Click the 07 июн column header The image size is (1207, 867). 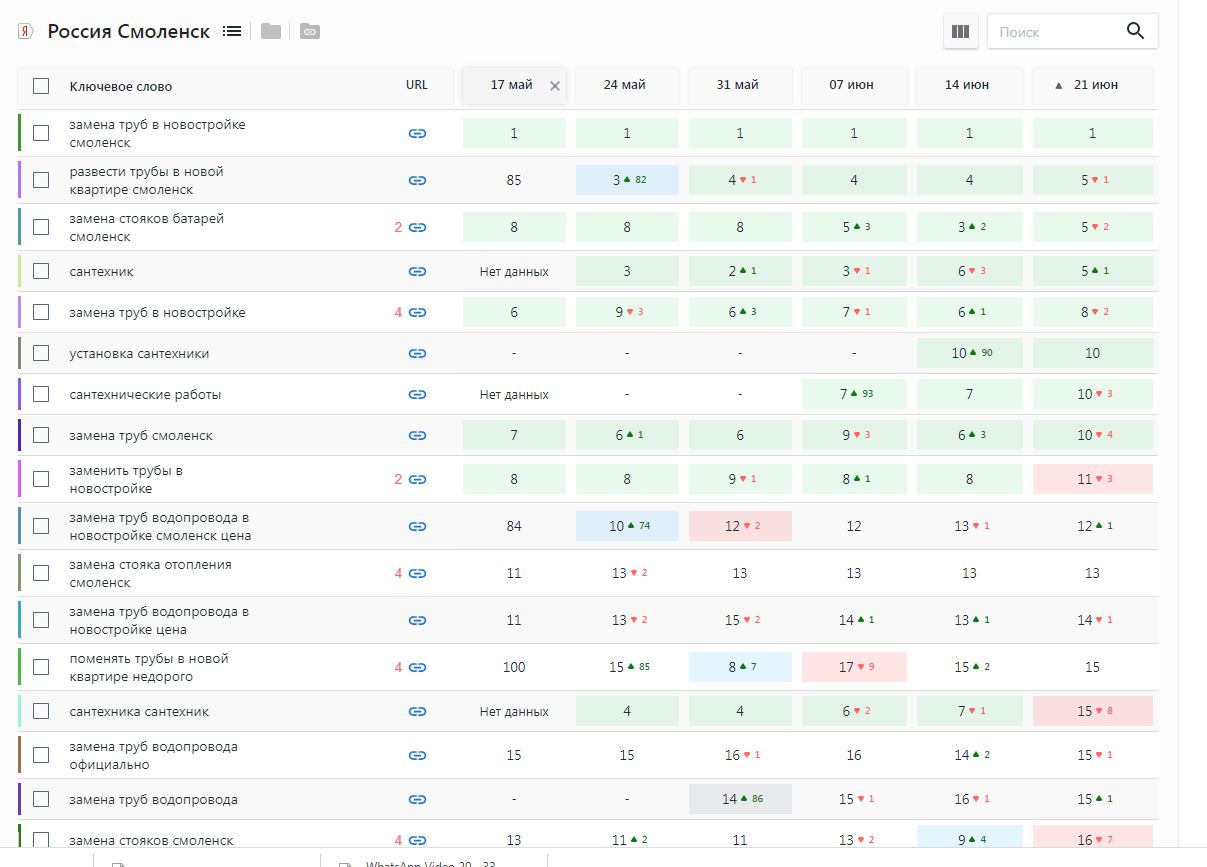point(853,86)
